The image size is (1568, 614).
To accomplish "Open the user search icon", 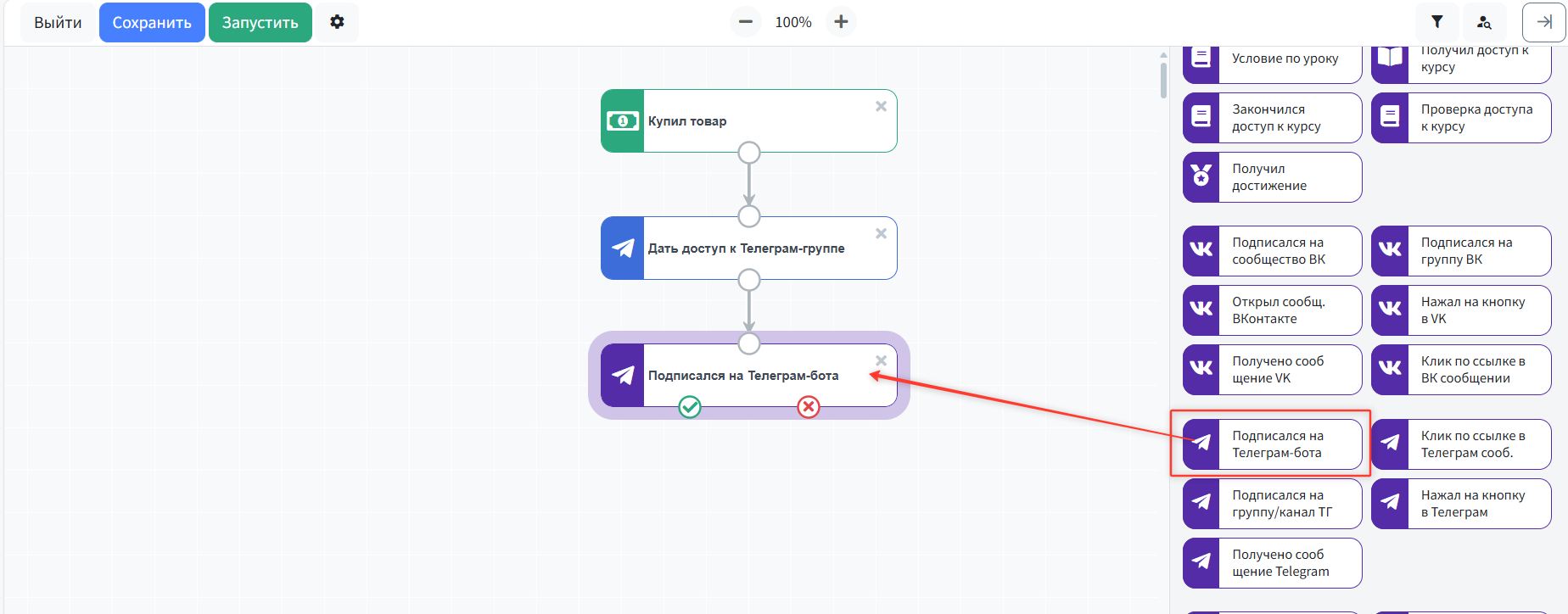I will tap(1483, 22).
